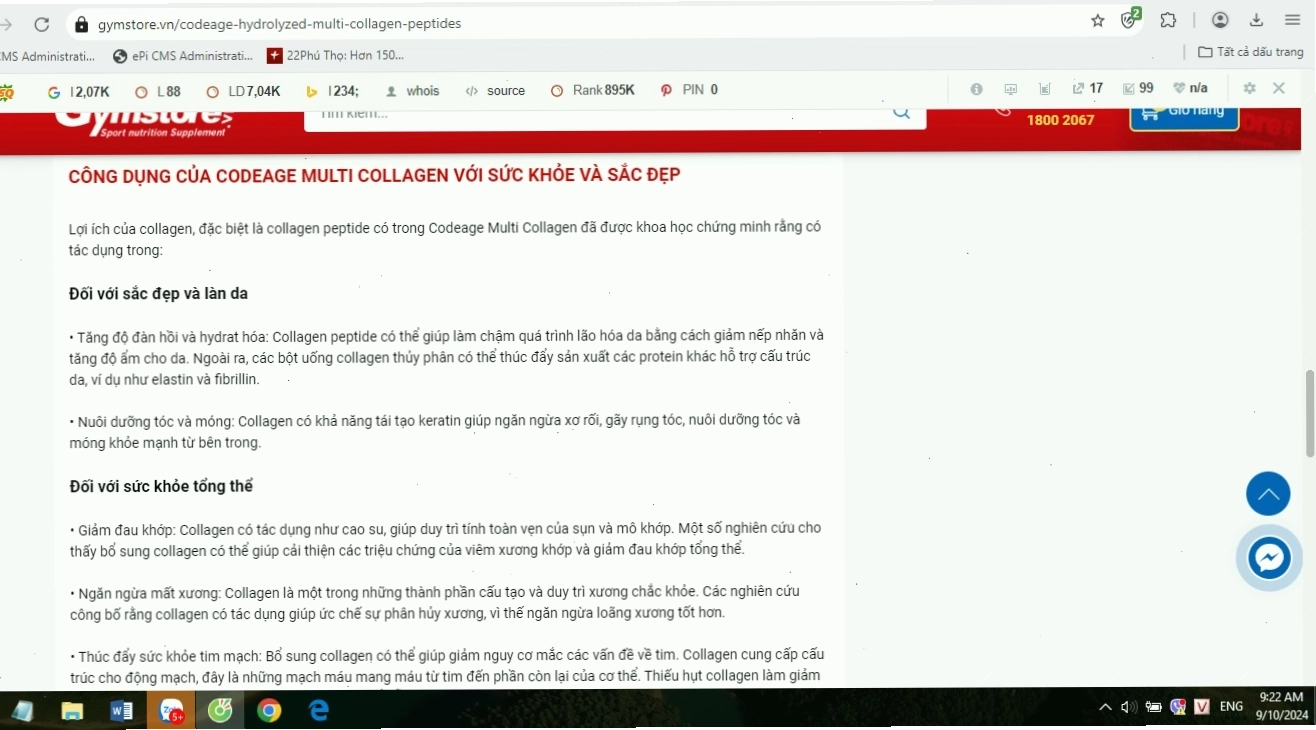
Task: Bookmark this page with the star icon
Action: (1097, 21)
